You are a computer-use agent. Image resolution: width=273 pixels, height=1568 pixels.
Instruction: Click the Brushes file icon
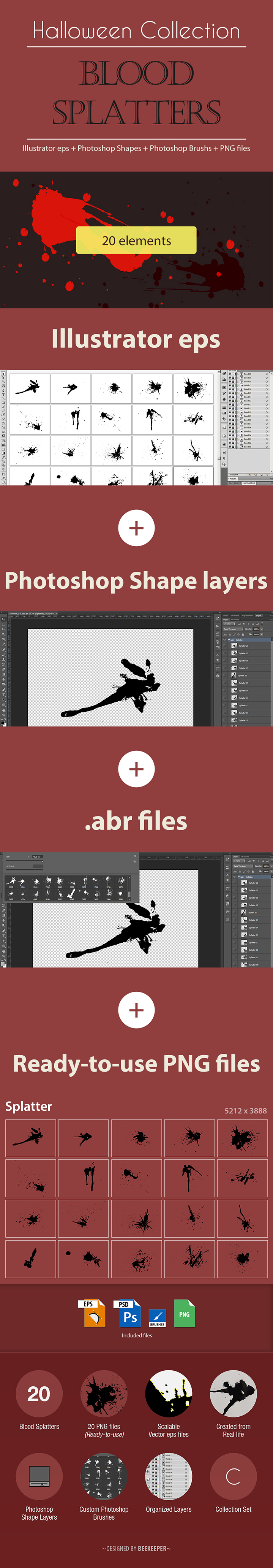[x=157, y=1317]
